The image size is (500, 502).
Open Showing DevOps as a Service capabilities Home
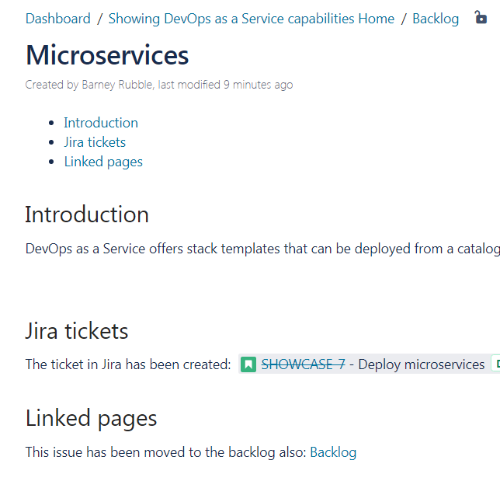pos(251,19)
